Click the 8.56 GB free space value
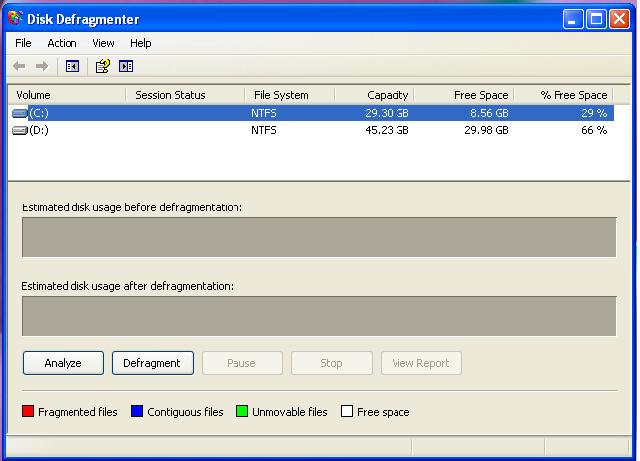 click(489, 113)
